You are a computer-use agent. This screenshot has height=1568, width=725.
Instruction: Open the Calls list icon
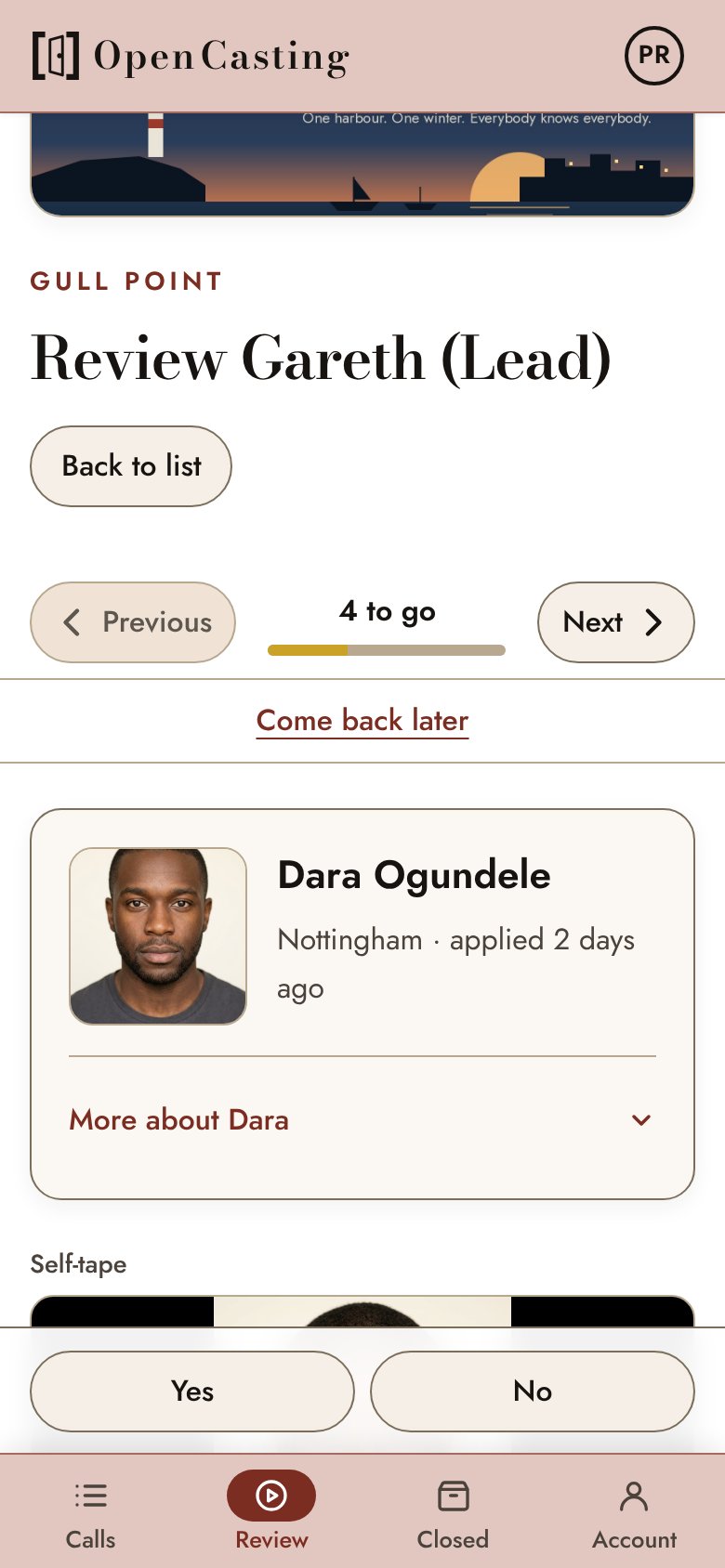click(x=91, y=1496)
